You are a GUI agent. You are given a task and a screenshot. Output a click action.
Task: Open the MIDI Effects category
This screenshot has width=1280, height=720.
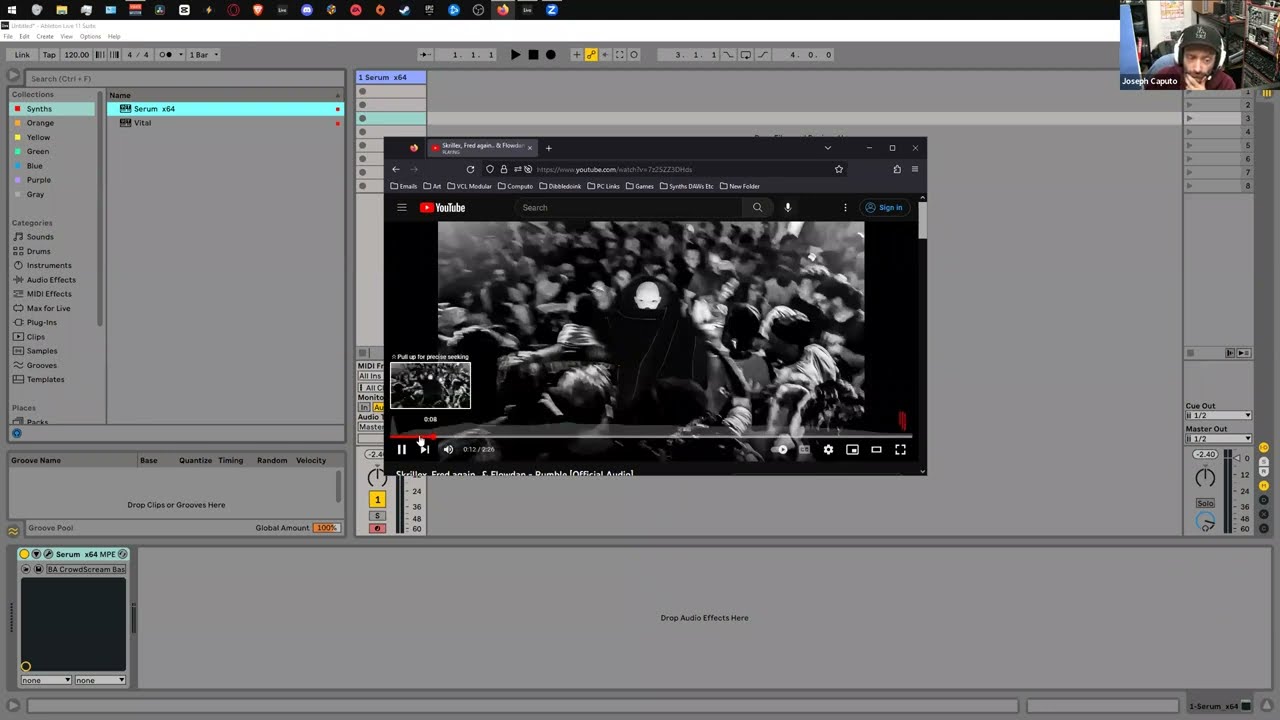coord(54,294)
